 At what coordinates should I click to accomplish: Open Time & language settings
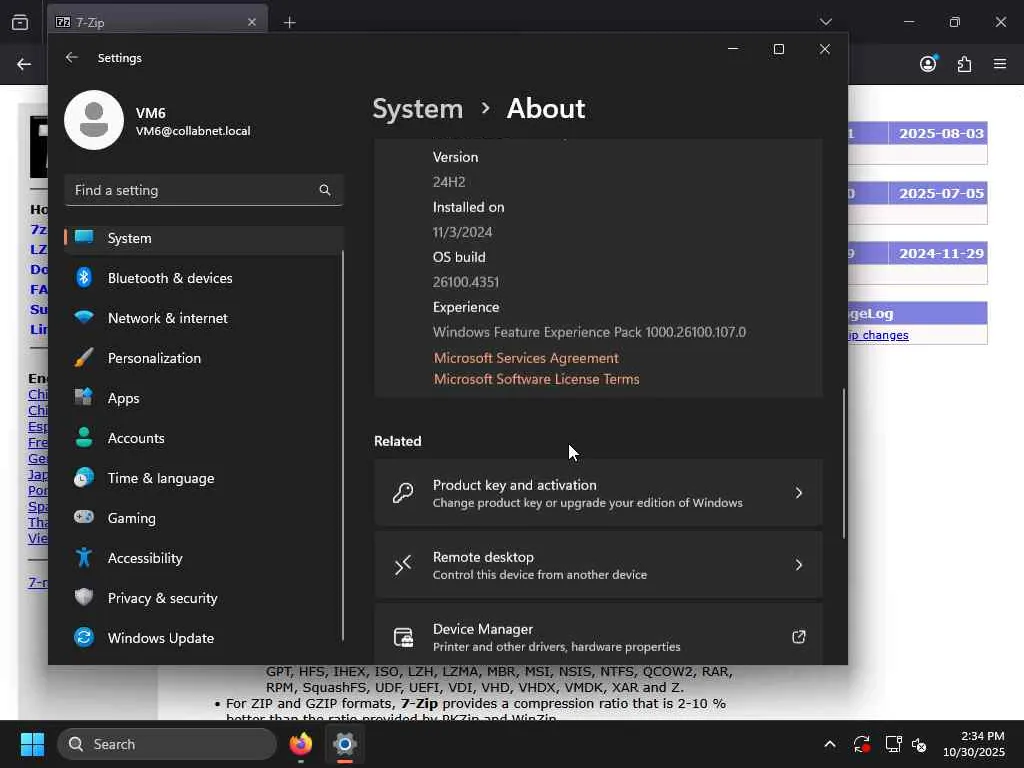pyautogui.click(x=204, y=478)
